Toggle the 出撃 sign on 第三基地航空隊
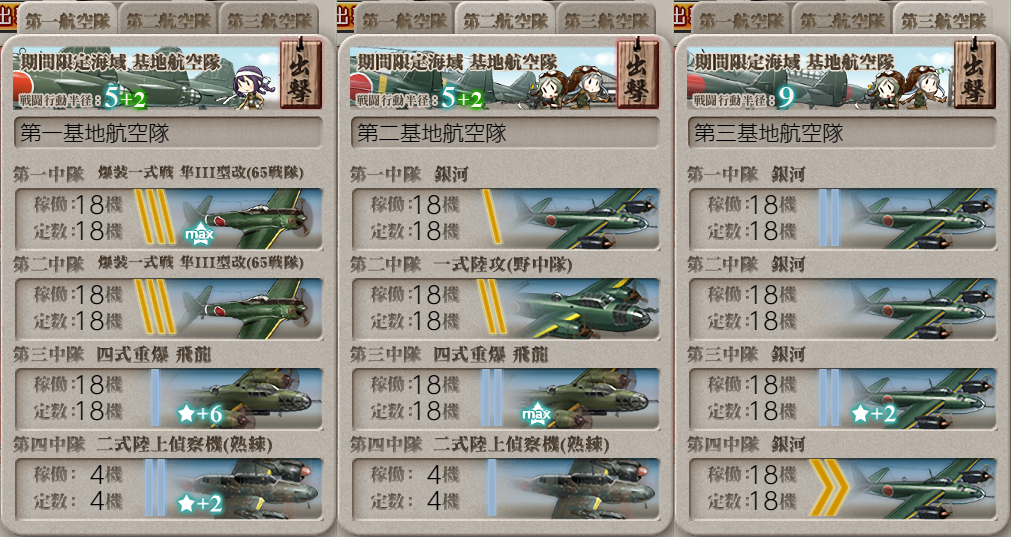The image size is (1011, 537). 975,74
